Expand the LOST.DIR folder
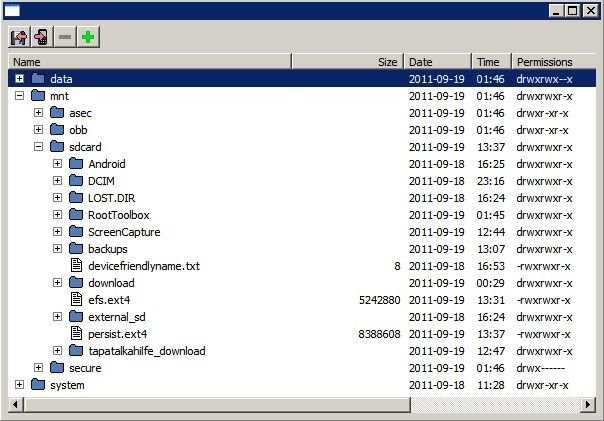 click(57, 198)
